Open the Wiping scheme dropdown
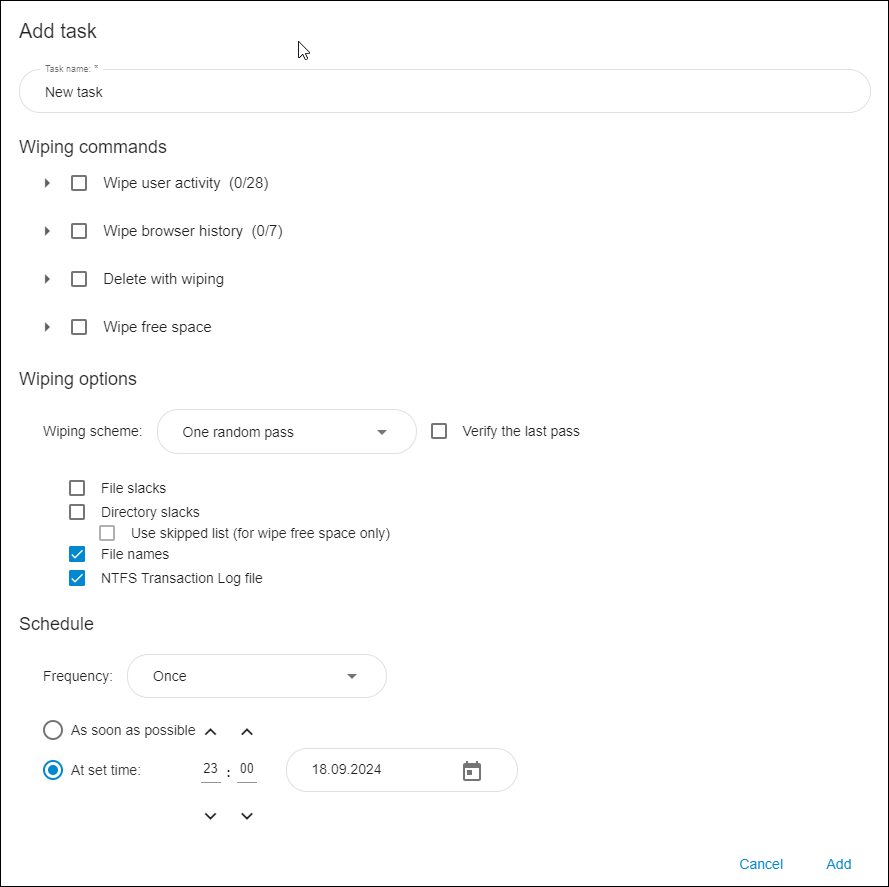Screen dimensions: 889x887 [286, 432]
